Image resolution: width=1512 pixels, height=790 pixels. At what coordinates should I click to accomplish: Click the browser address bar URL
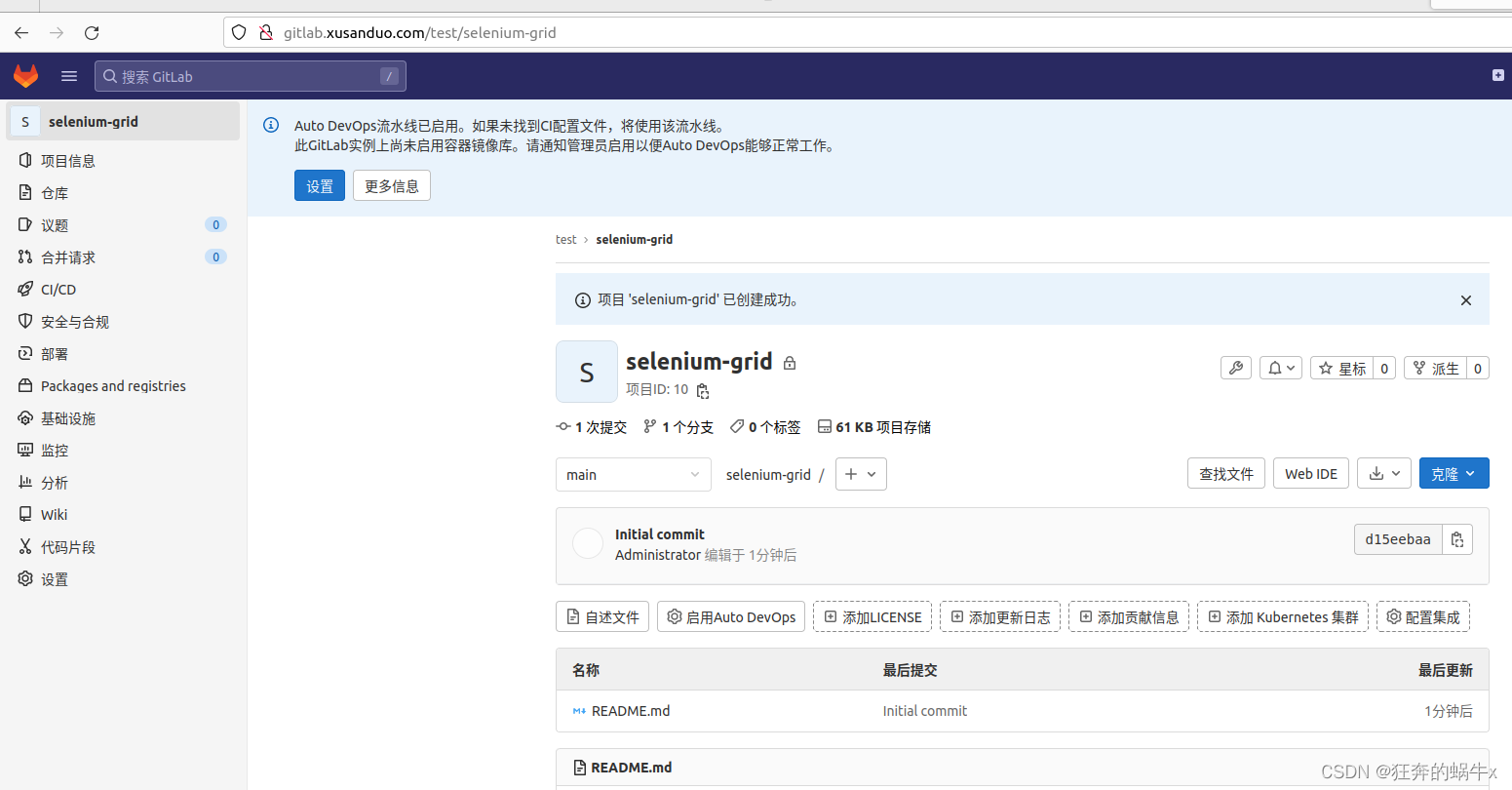pos(420,33)
